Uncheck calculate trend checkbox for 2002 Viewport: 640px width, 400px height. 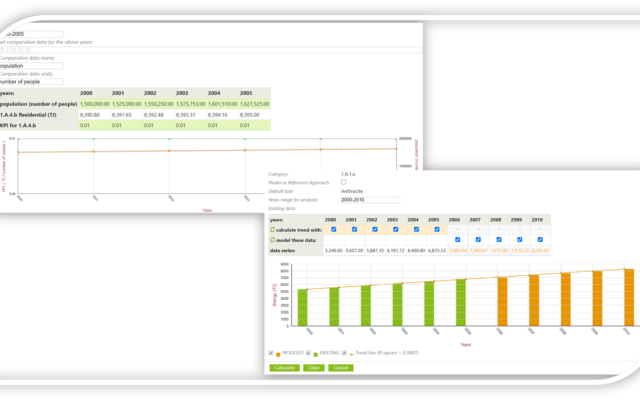point(375,229)
